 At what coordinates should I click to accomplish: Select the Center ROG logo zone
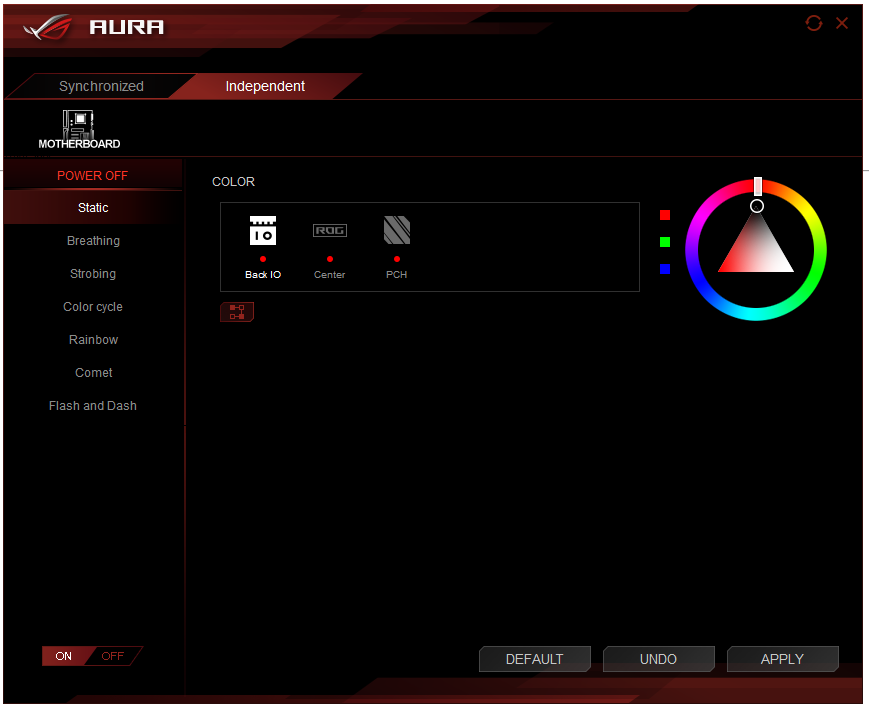click(x=330, y=231)
